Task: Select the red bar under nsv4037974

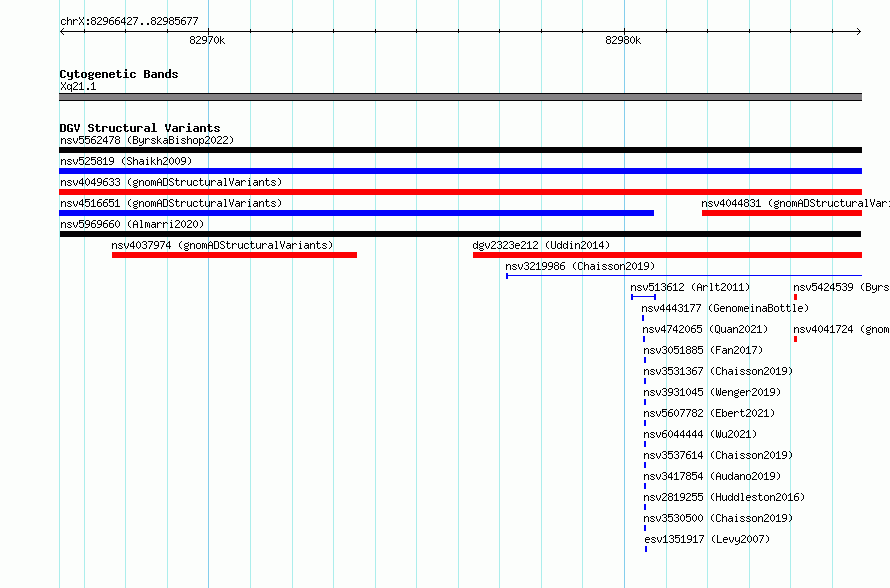Action: click(x=234, y=255)
